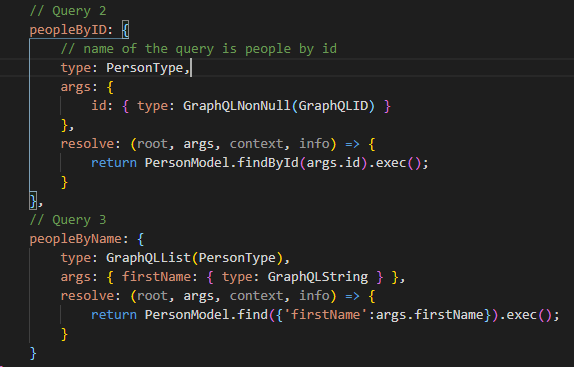This screenshot has height=367, width=574.
Task: Place cursor on GraphQLID
Action: [333, 106]
